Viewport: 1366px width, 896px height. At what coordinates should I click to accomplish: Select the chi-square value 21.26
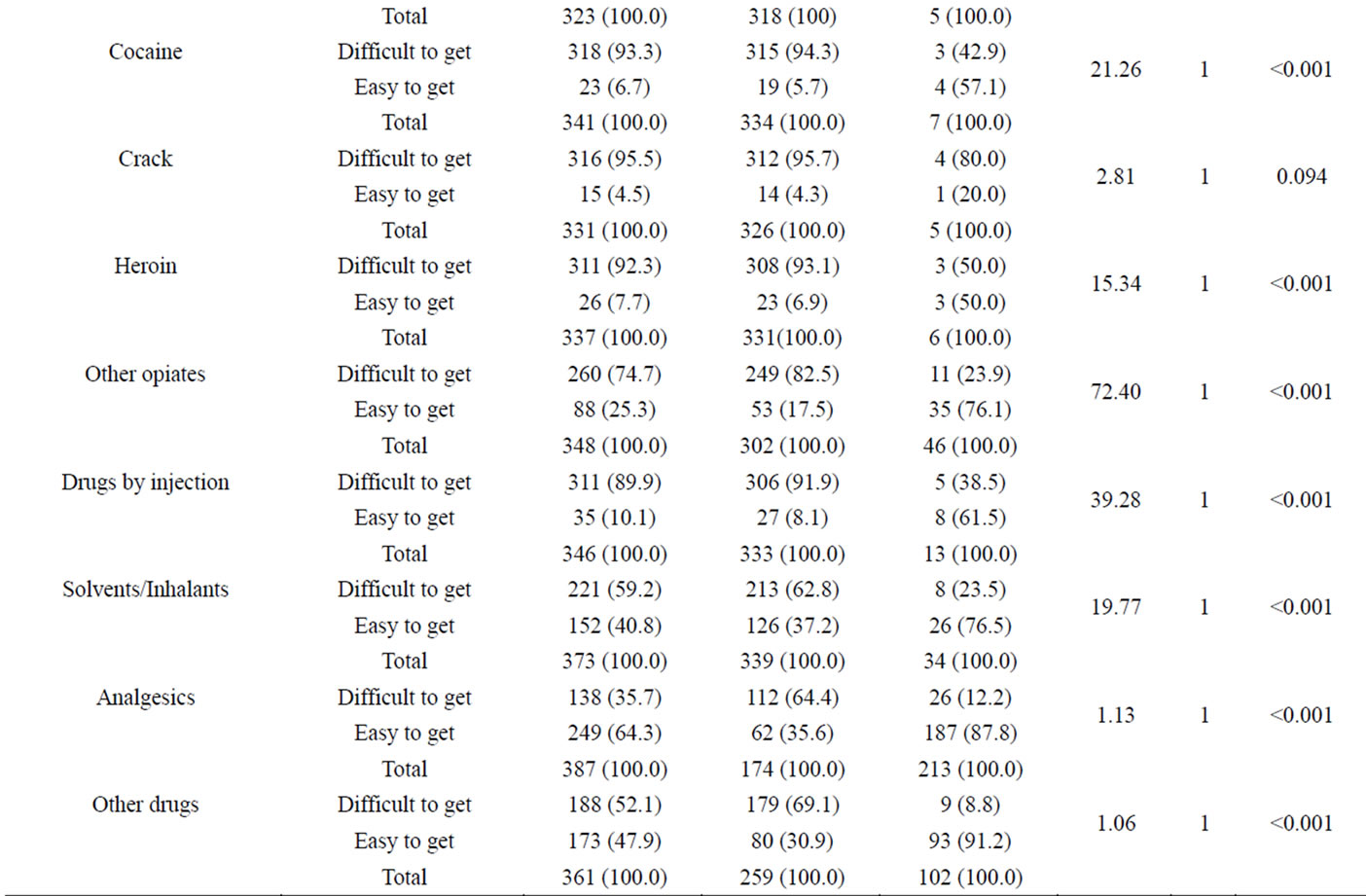click(x=1115, y=69)
